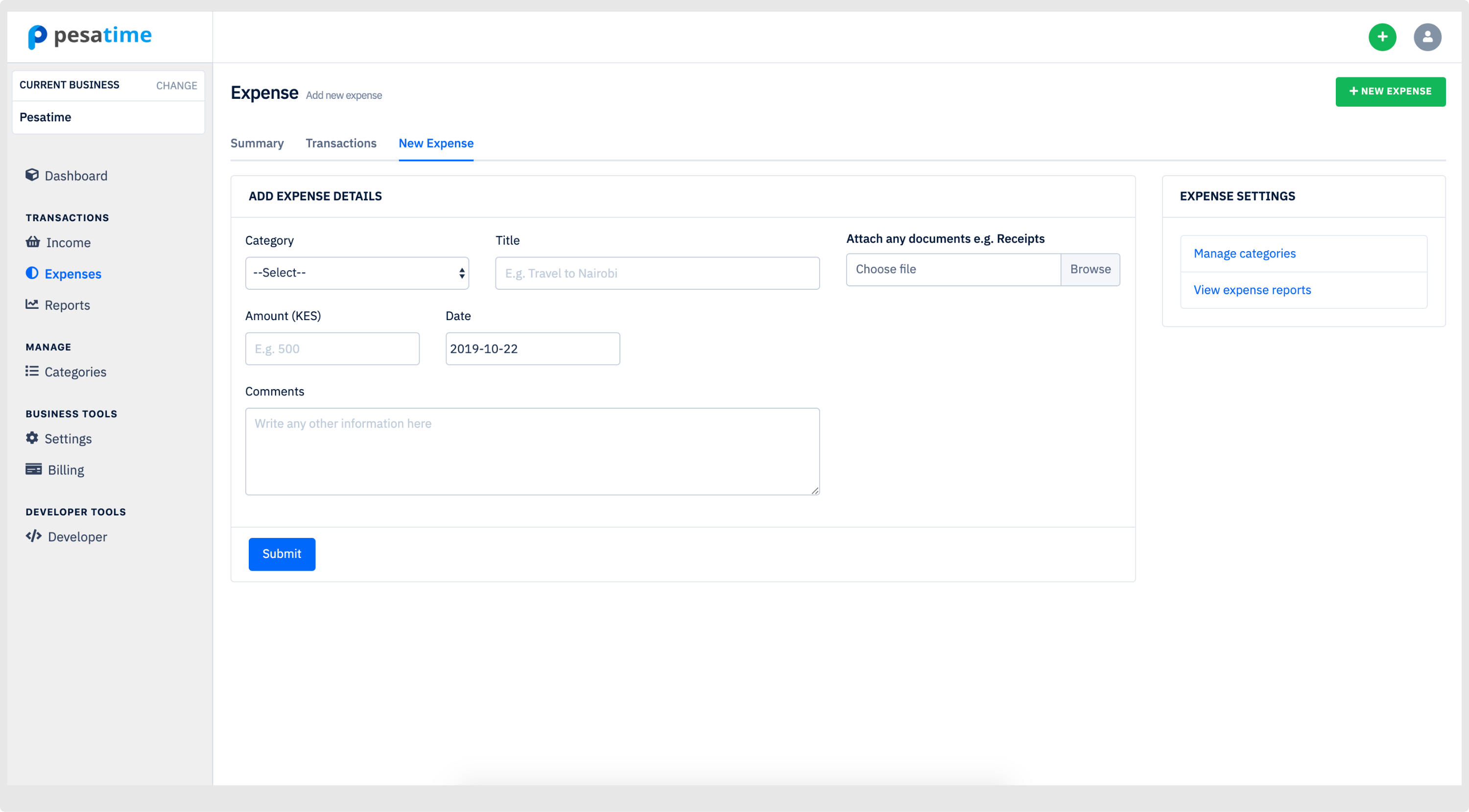Viewport: 1469px width, 812px height.
Task: Click the Categories list icon
Action: (x=32, y=371)
